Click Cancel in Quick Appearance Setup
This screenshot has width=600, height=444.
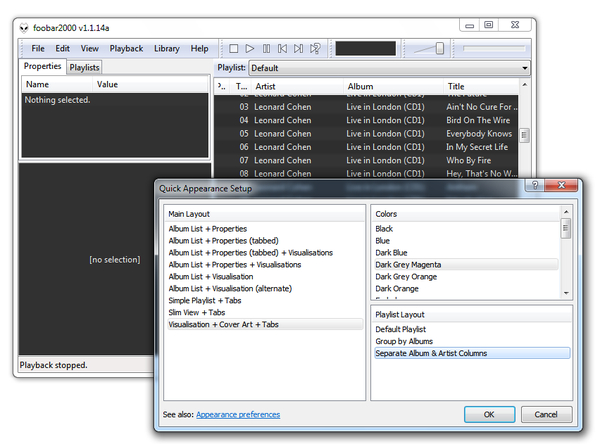(546, 415)
